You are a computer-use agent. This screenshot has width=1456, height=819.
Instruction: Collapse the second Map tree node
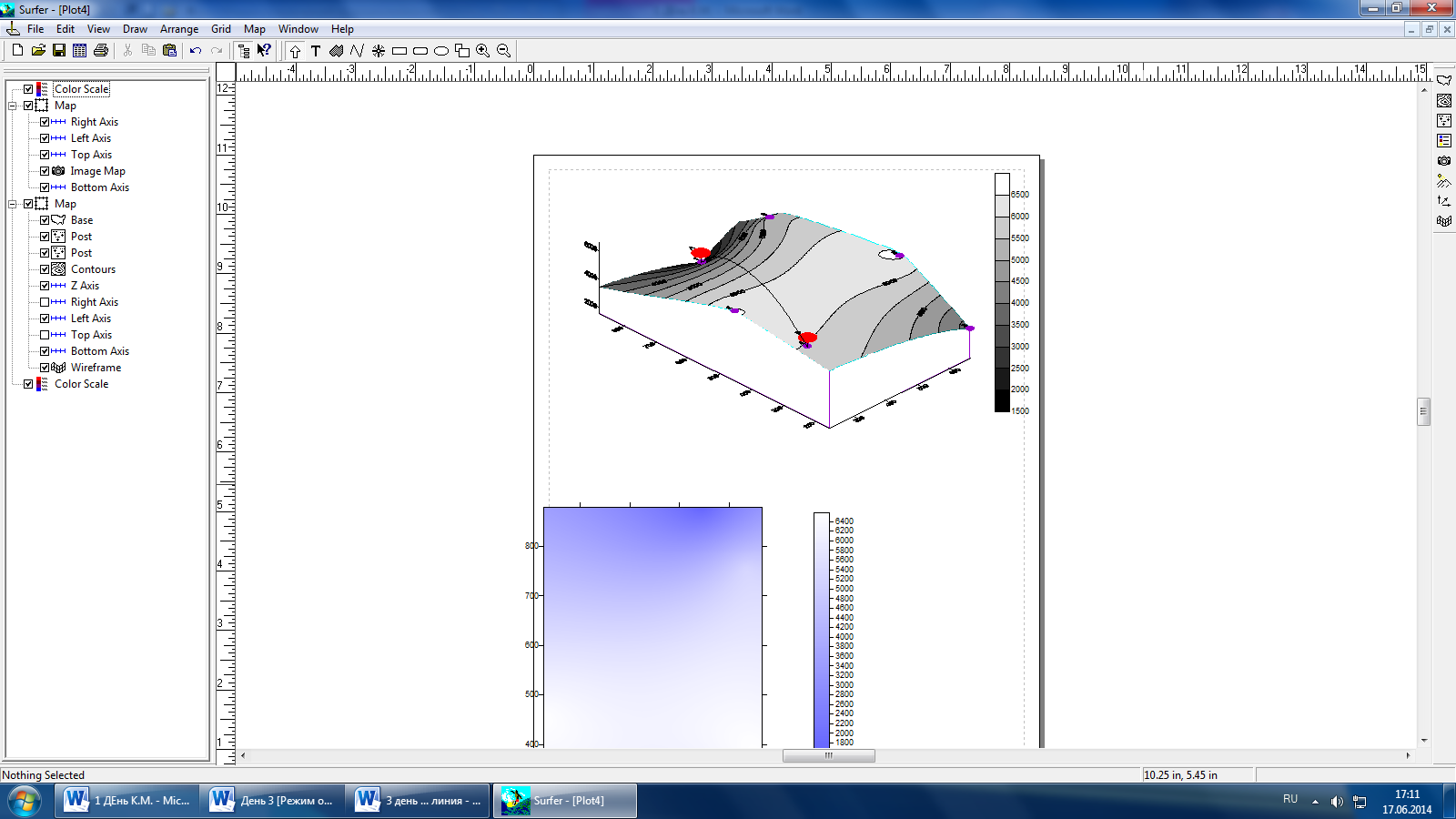click(14, 204)
